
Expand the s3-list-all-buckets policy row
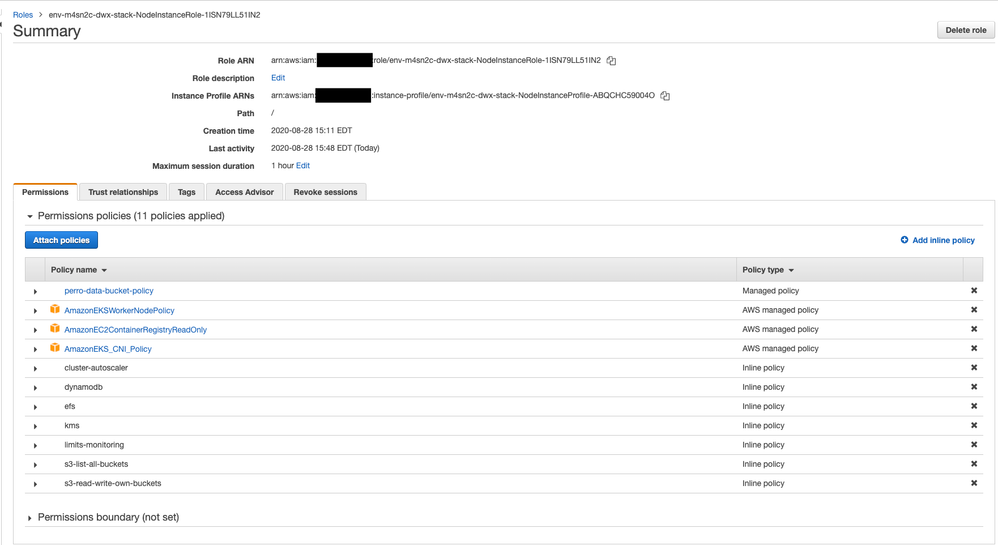36,465
